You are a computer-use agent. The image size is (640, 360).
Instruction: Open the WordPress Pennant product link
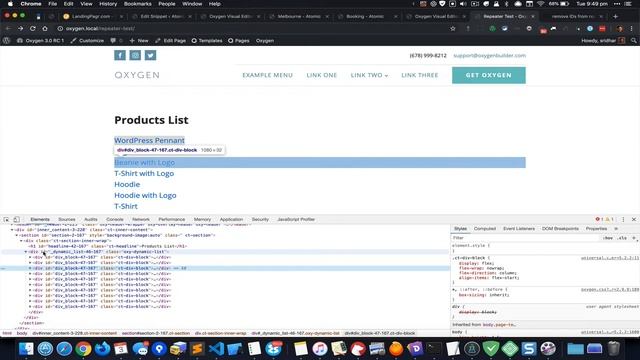(149, 140)
